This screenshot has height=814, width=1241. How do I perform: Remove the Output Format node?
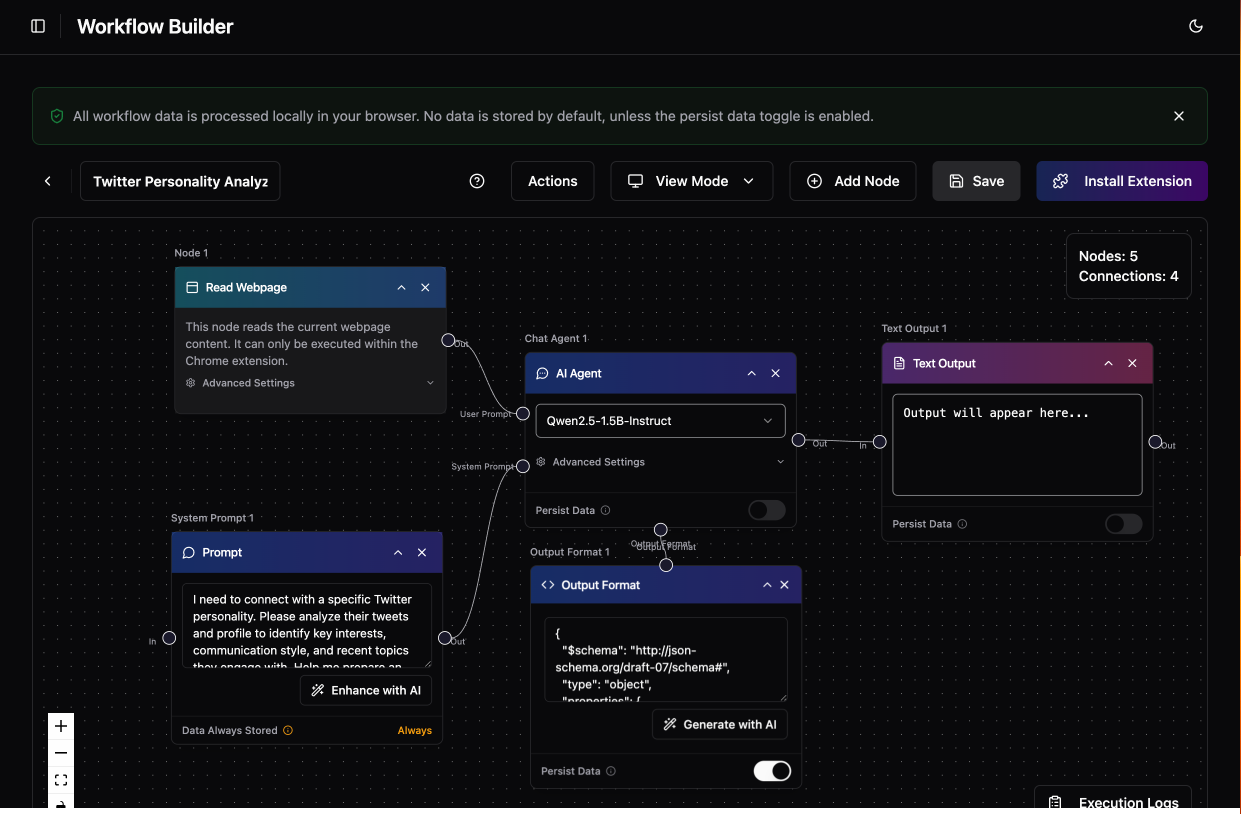pos(784,585)
